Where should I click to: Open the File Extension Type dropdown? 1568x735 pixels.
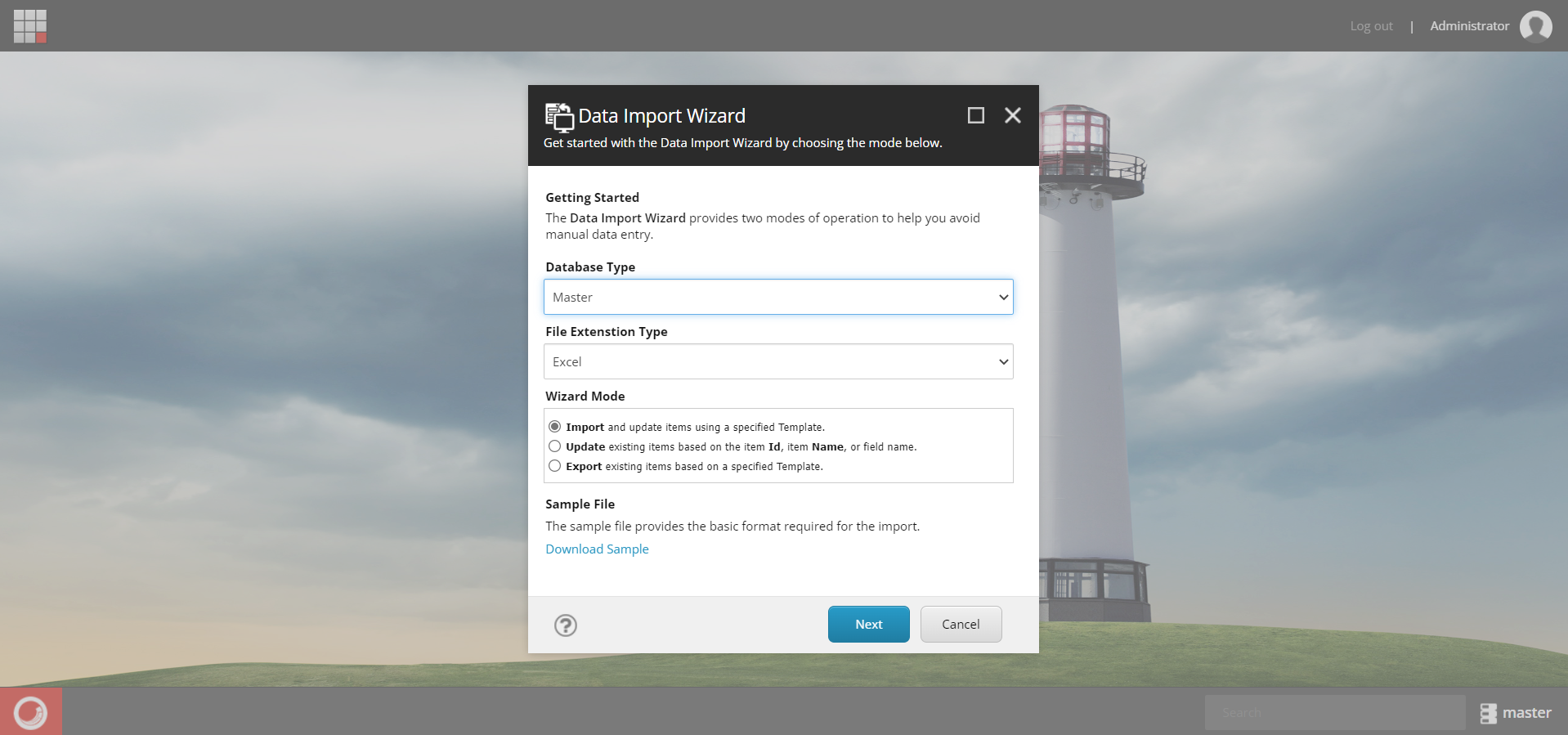[778, 361]
